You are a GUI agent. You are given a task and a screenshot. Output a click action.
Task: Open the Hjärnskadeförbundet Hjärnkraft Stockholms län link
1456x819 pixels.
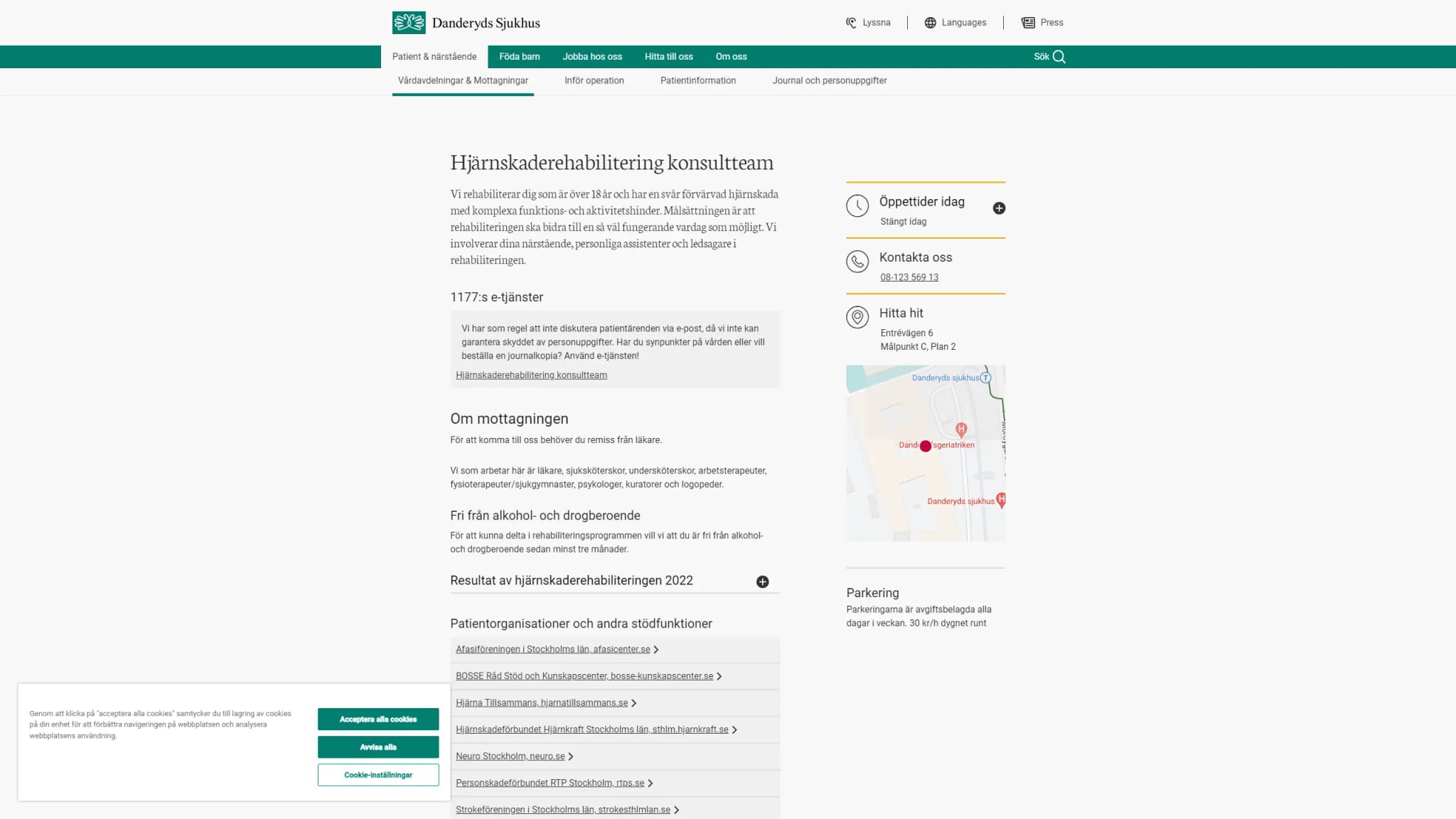592,730
